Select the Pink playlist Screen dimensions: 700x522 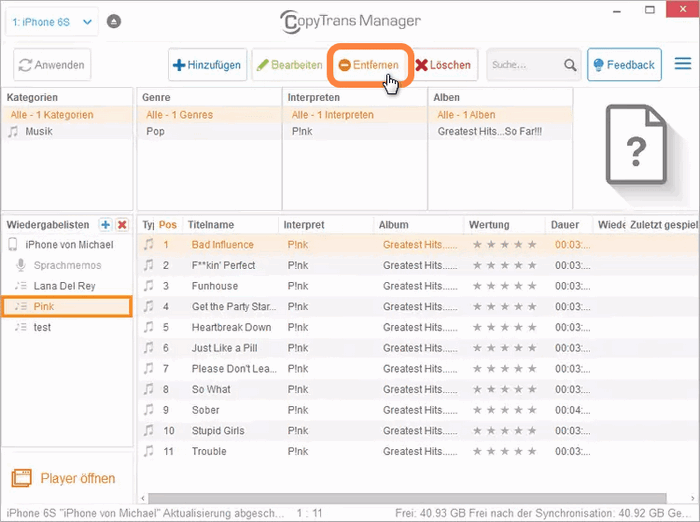tap(67, 306)
